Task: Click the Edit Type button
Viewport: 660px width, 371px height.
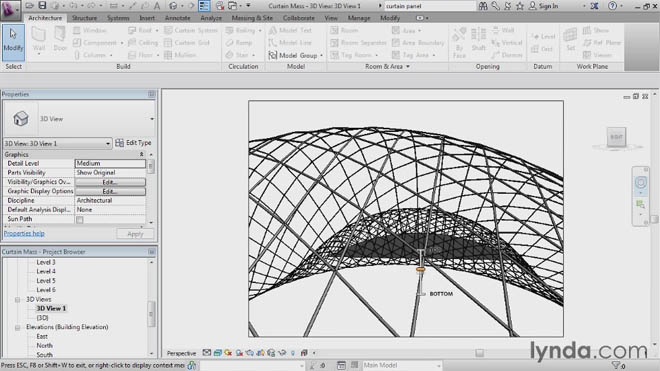Action: click(133, 143)
